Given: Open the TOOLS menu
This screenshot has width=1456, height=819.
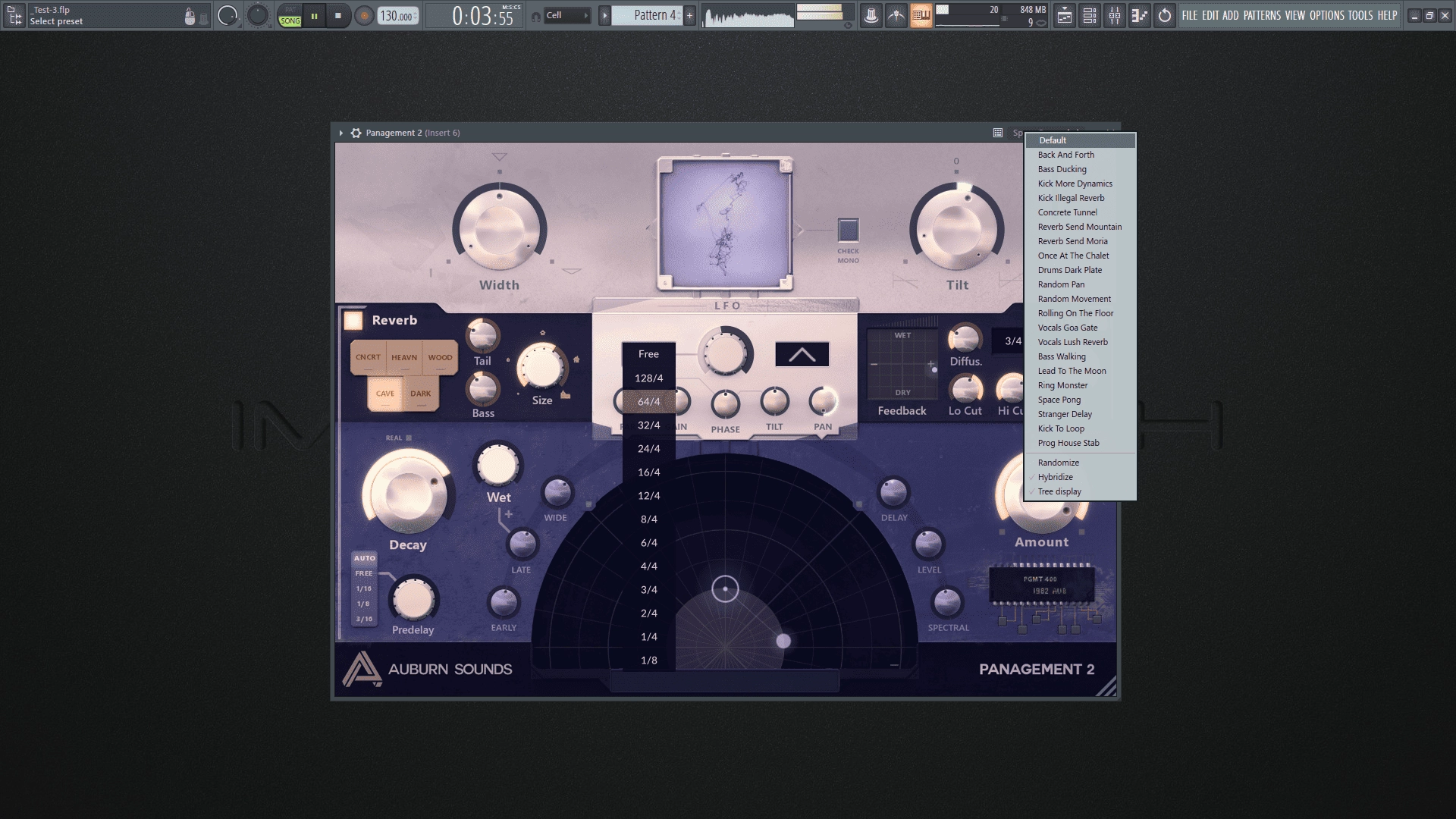Looking at the screenshot, I should pyautogui.click(x=1360, y=15).
